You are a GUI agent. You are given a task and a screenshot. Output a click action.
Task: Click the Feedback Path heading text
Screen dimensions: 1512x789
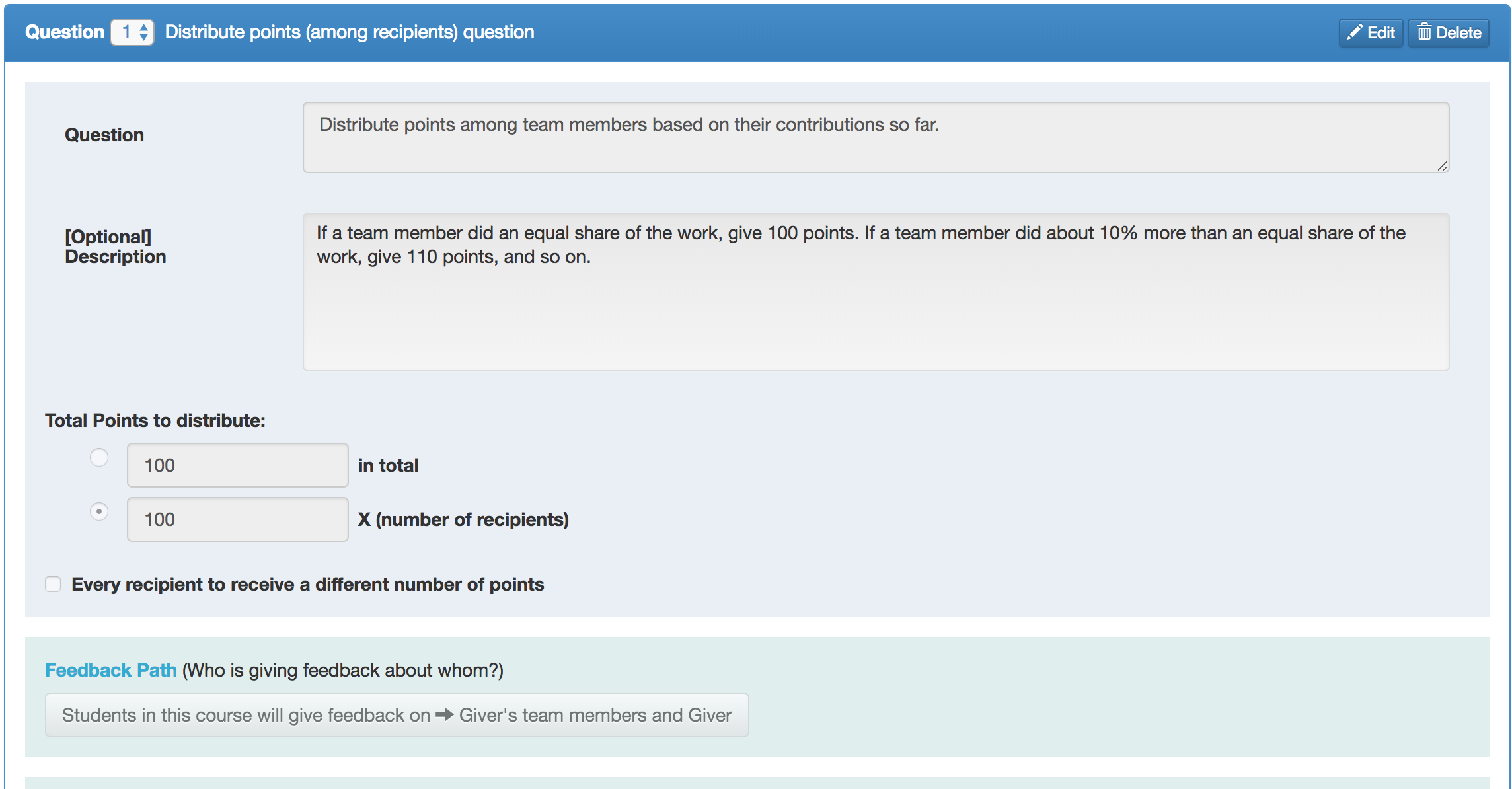pos(110,669)
